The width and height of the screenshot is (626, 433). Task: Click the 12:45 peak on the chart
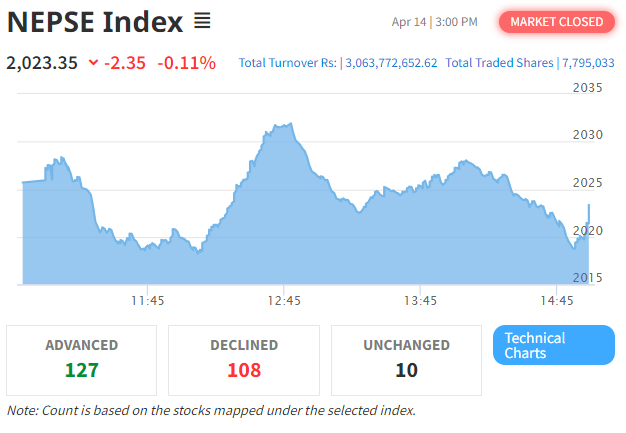coord(287,125)
